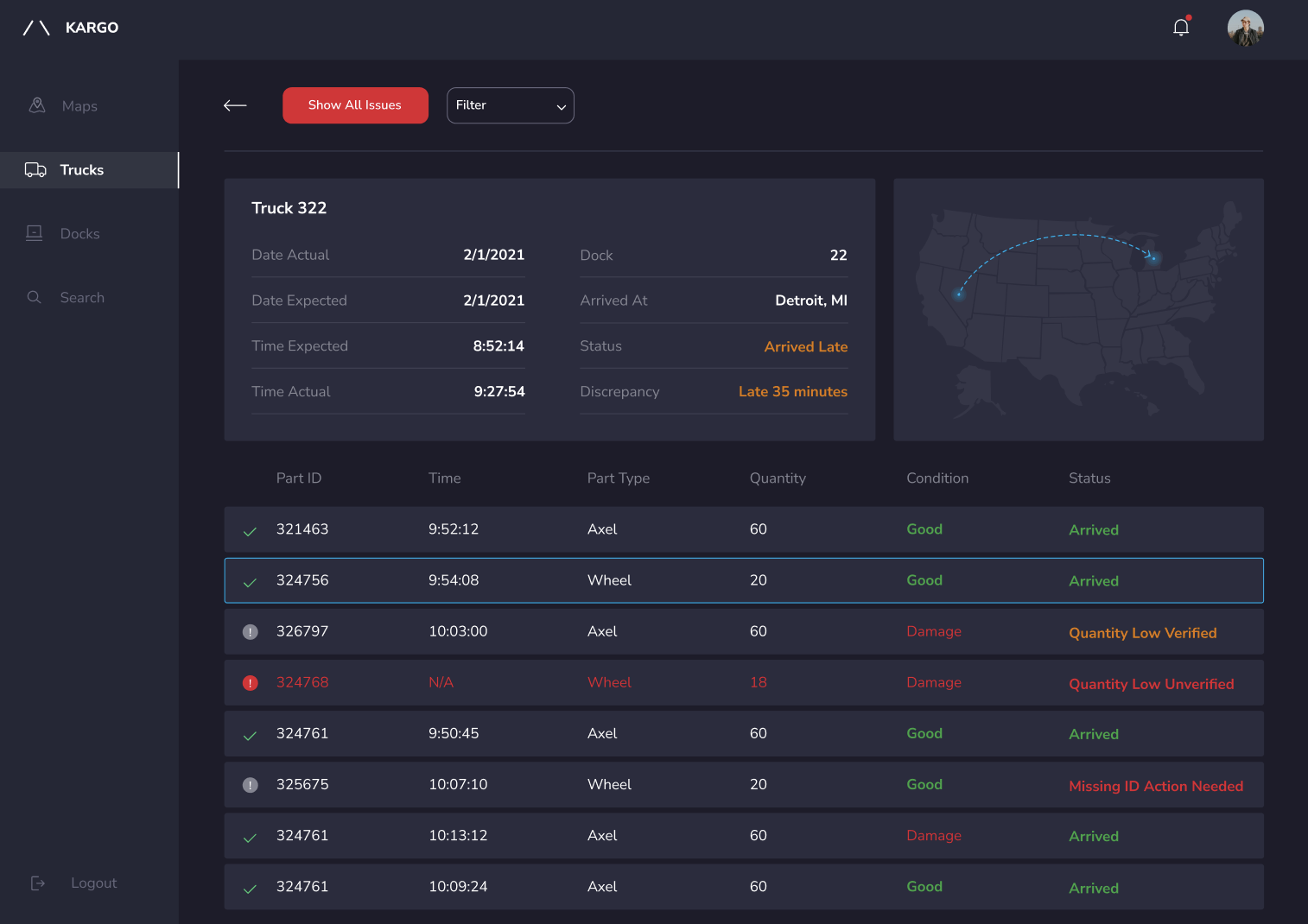
Task: Click the gray warning icon for part 326797
Action: point(251,632)
